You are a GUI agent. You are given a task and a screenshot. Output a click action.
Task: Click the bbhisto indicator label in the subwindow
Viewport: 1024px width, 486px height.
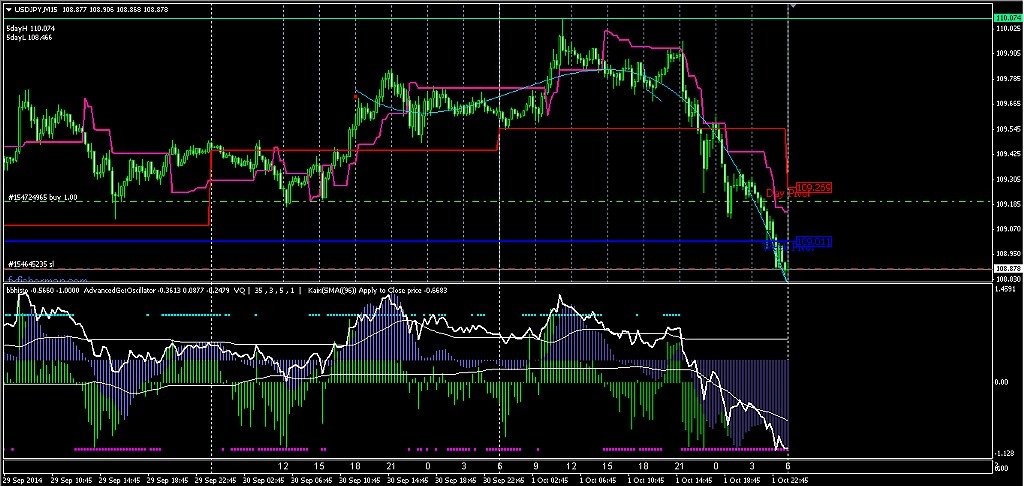(x=18, y=289)
